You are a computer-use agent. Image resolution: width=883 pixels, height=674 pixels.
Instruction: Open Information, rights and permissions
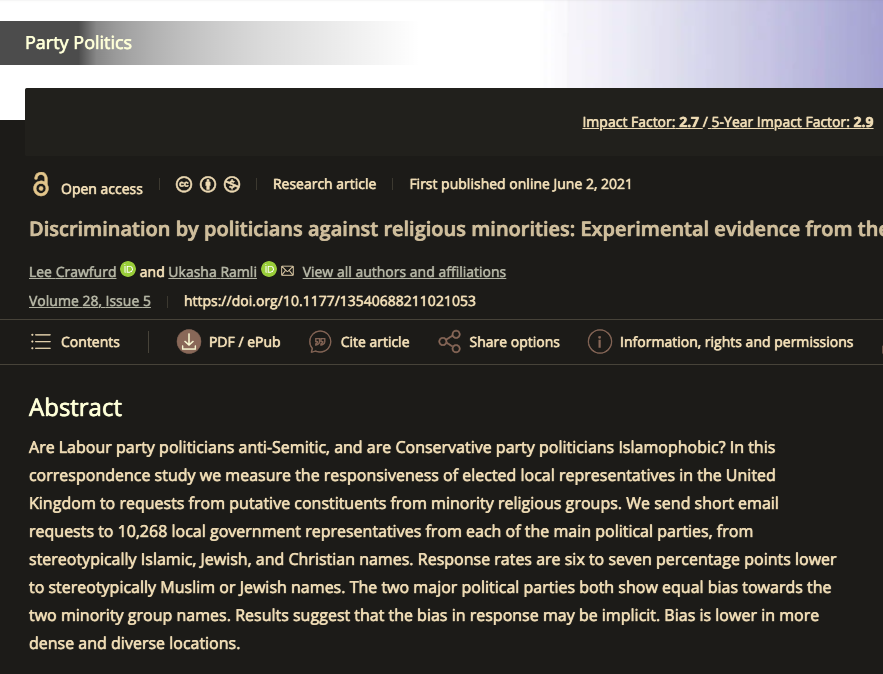click(x=720, y=342)
